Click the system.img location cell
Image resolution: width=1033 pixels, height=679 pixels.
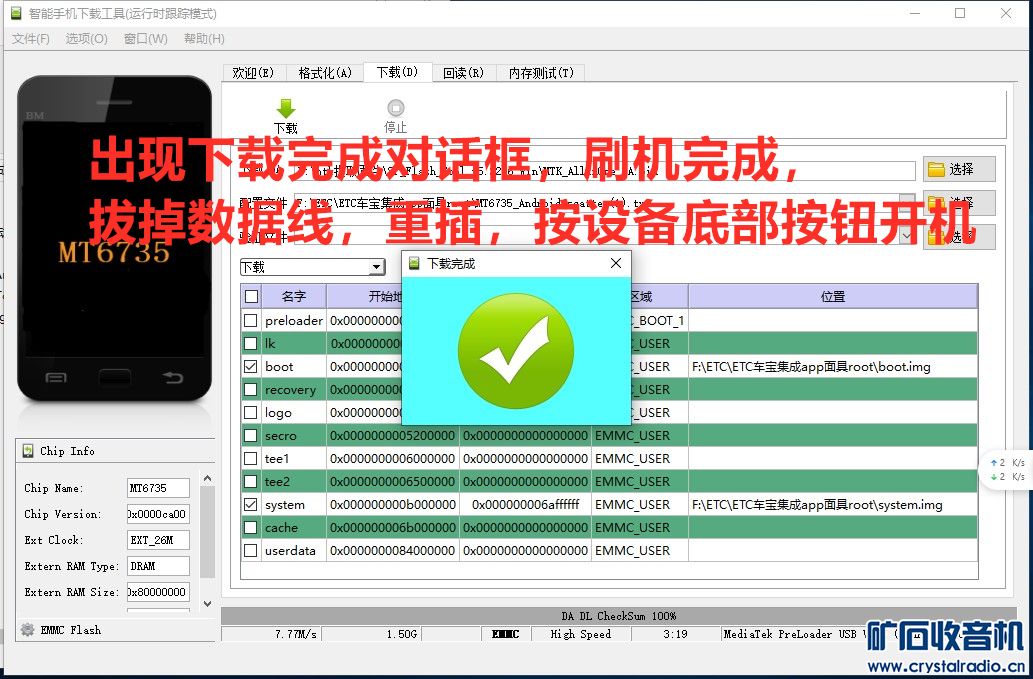tap(833, 505)
